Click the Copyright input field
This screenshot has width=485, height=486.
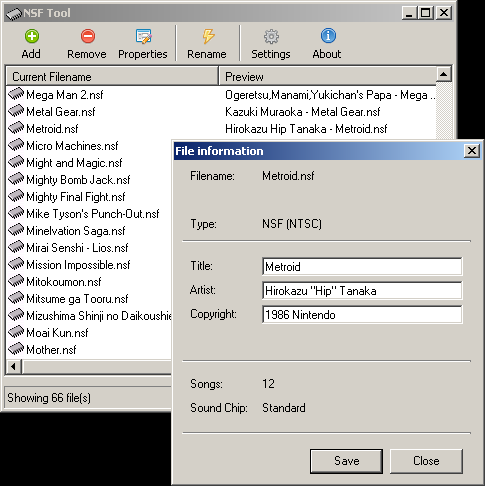[362, 314]
